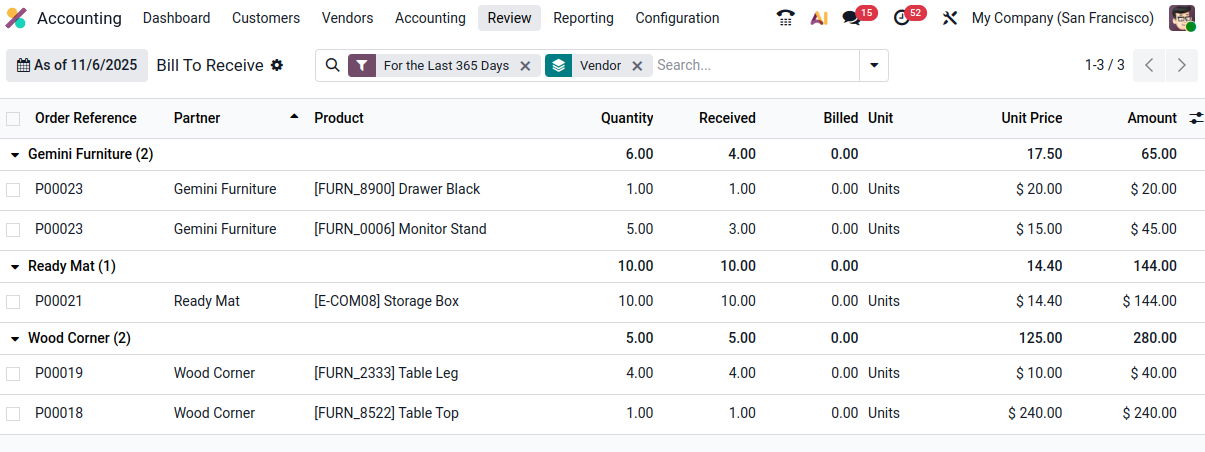This screenshot has height=452, width=1205.
Task: Open the VoIP phone icon
Action: click(786, 18)
